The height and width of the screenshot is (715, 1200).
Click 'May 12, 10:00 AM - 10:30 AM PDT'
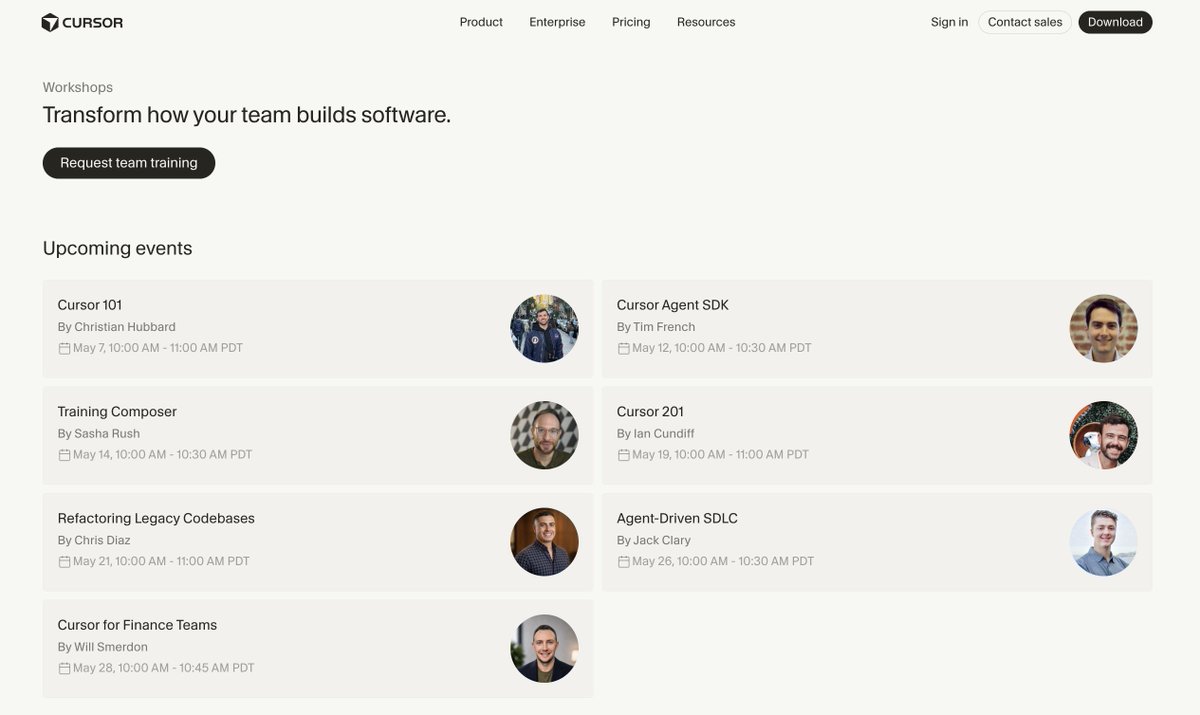coord(722,348)
